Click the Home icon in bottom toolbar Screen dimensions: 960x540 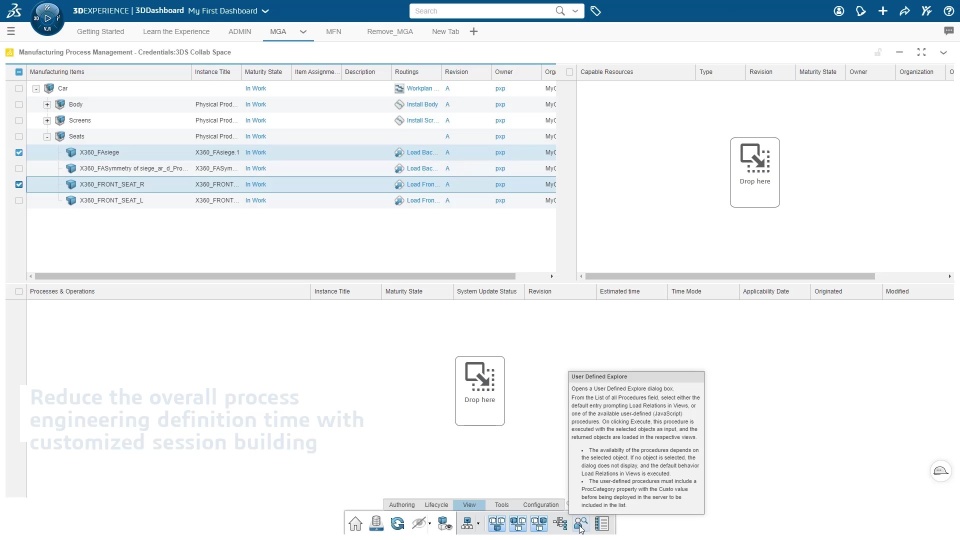coord(355,523)
